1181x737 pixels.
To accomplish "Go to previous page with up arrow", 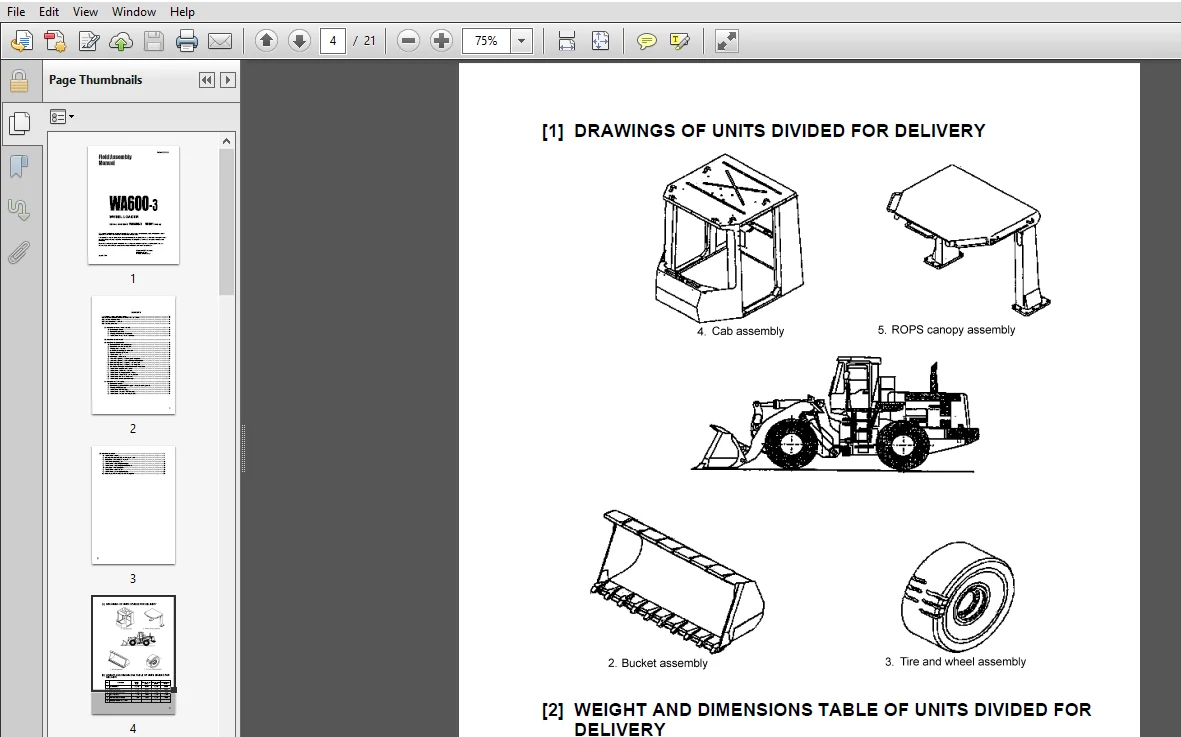I will coord(266,41).
